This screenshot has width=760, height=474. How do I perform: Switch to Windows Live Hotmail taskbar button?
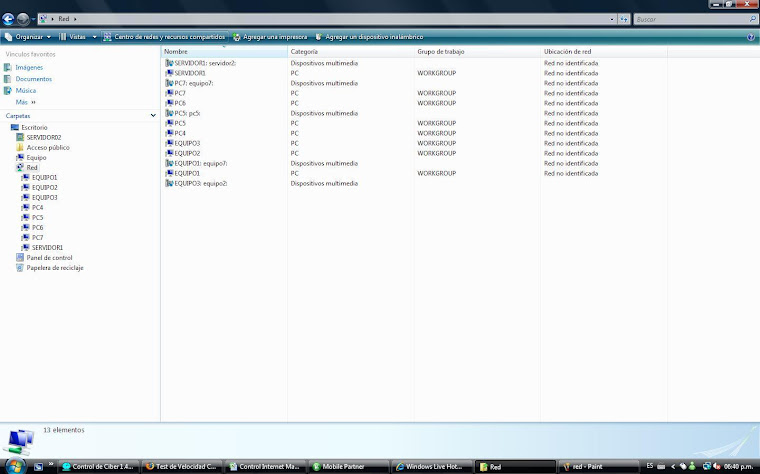[x=432, y=467]
